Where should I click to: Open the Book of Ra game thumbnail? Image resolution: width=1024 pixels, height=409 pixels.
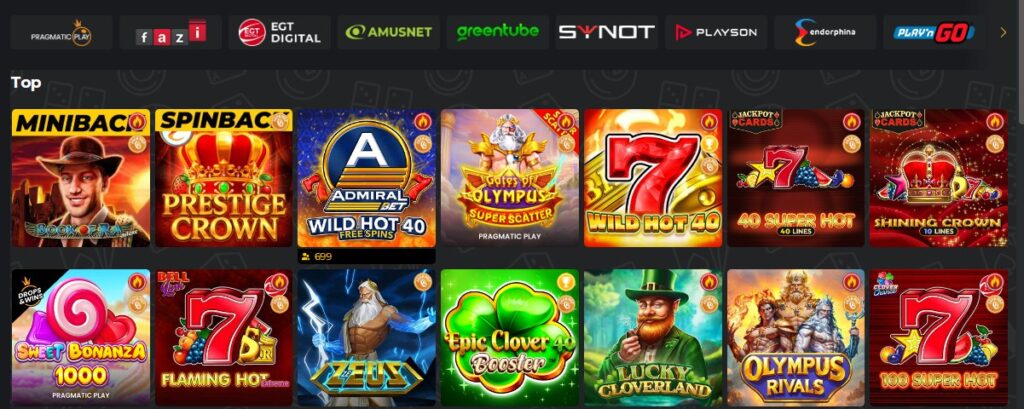point(80,178)
